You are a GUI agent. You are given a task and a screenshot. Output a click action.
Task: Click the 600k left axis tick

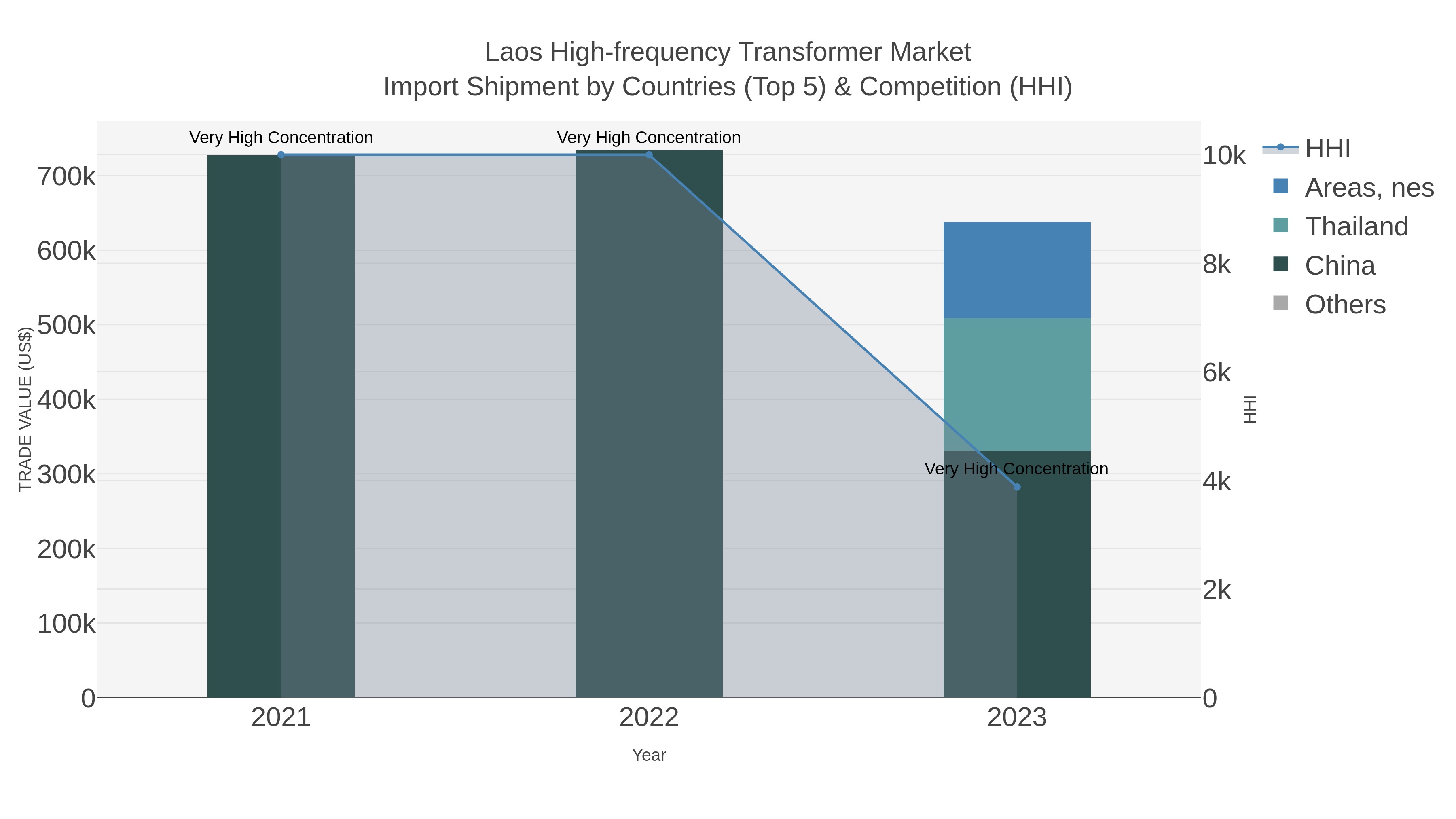(x=67, y=251)
